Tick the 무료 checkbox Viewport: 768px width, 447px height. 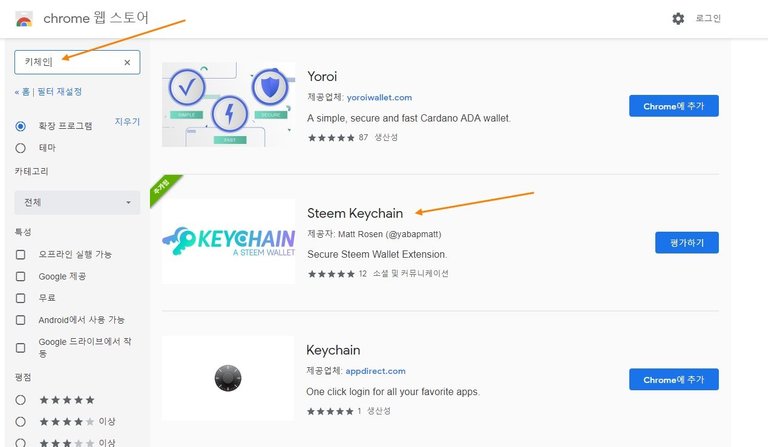(x=21, y=298)
